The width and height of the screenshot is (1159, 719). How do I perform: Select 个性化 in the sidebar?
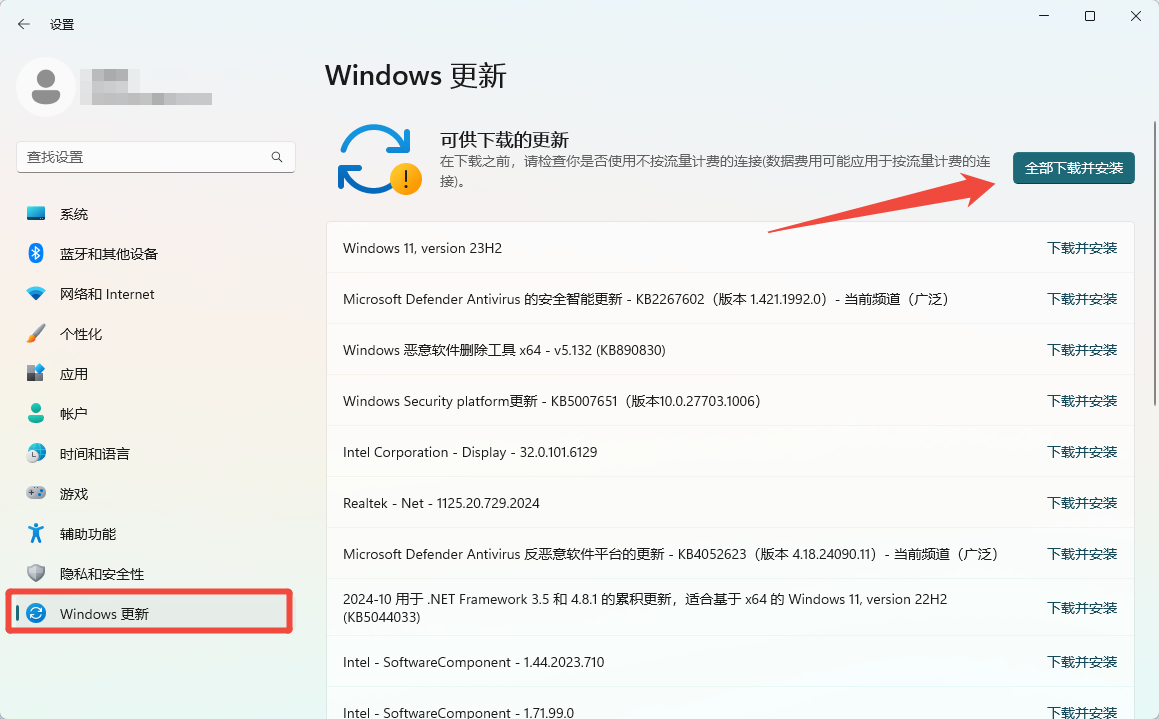(x=156, y=333)
